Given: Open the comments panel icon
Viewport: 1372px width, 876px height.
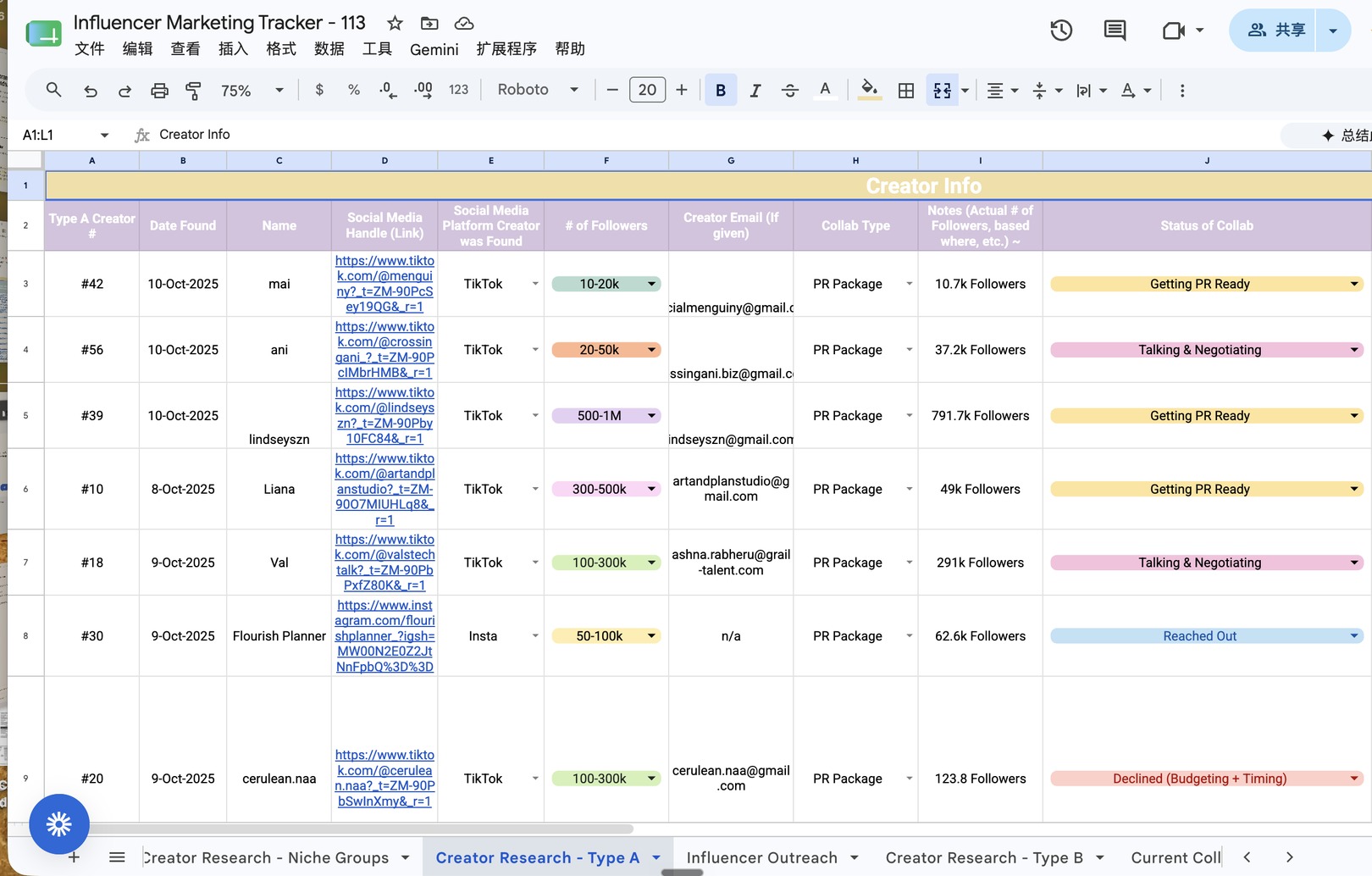Looking at the screenshot, I should (1115, 30).
